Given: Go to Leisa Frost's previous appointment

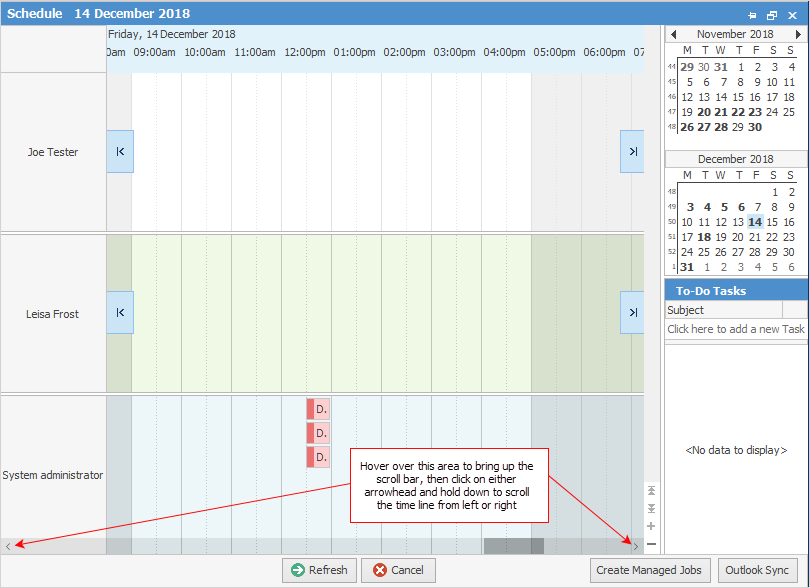Looking at the screenshot, I should [119, 312].
